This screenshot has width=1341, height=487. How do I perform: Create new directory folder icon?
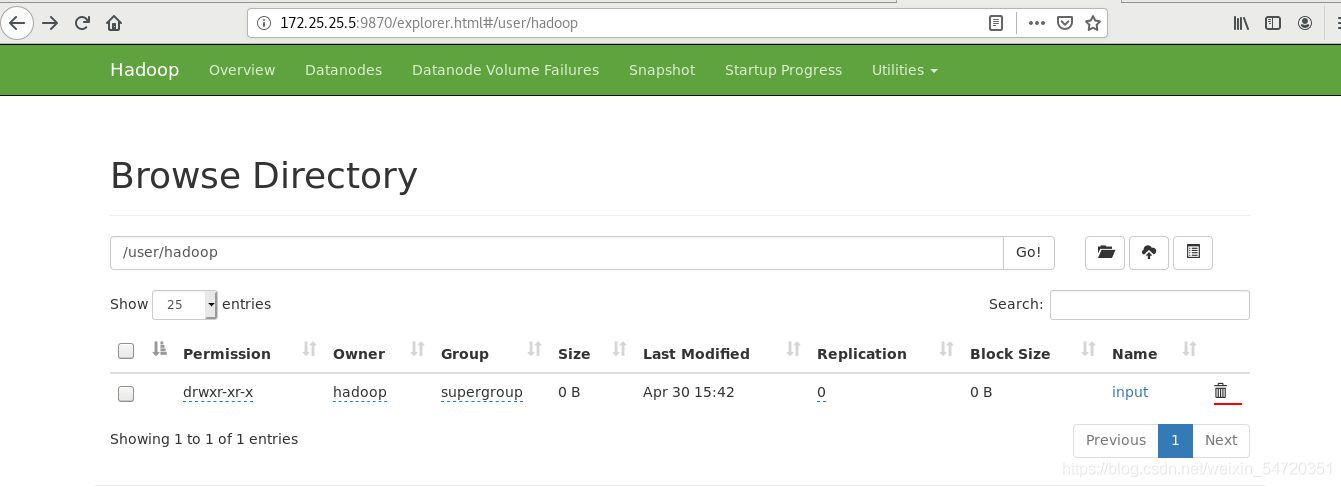(1105, 253)
